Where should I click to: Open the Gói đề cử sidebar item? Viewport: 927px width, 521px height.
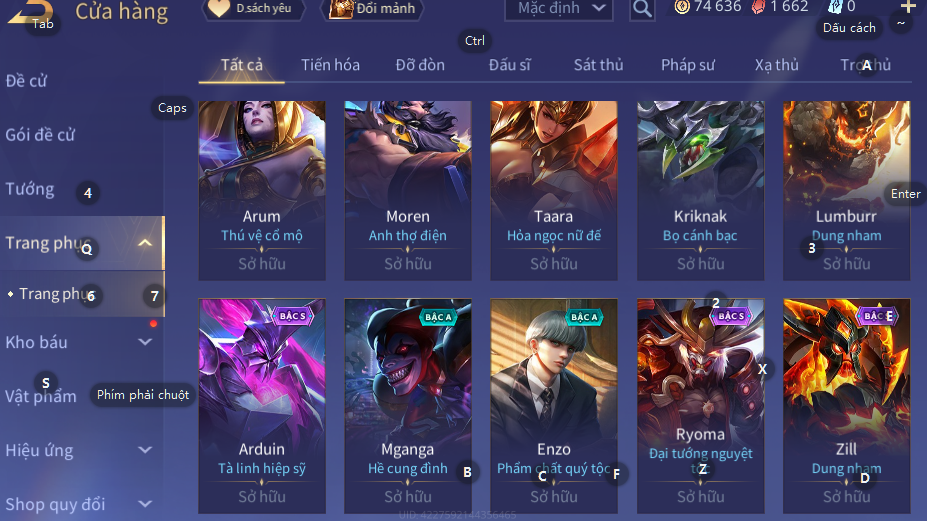tap(40, 135)
